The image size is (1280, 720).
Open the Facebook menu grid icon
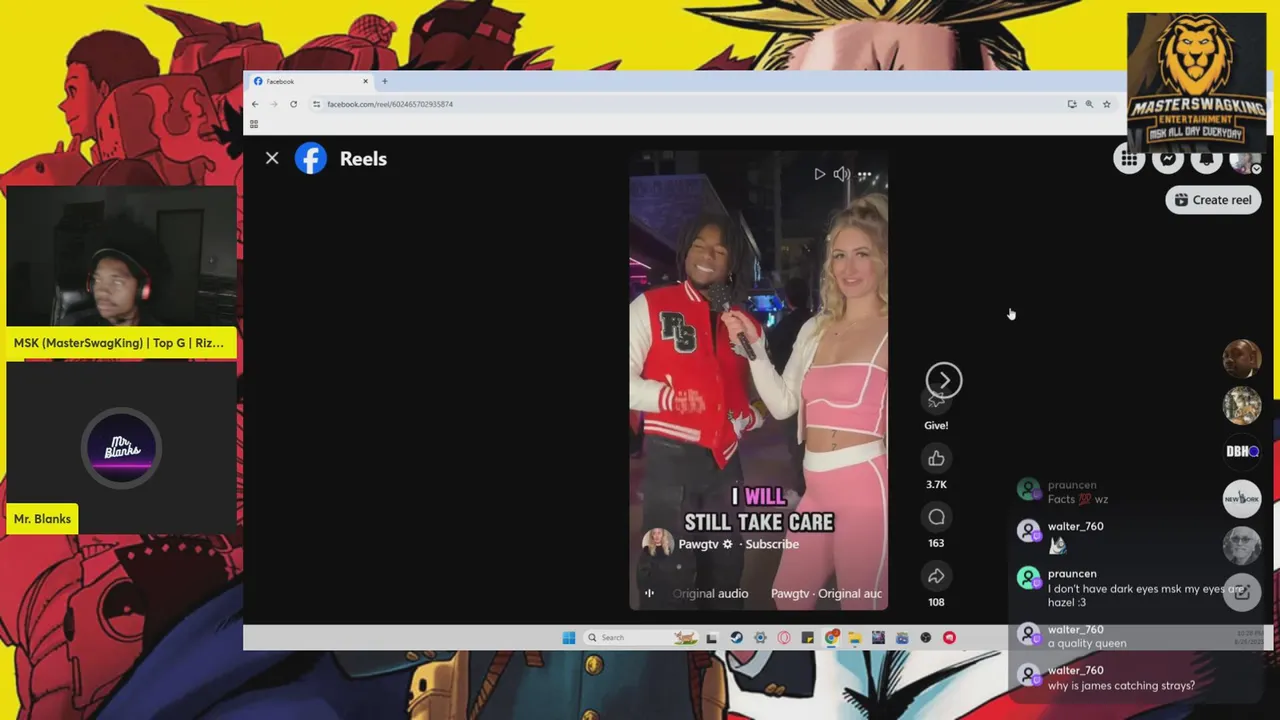coord(1129,159)
